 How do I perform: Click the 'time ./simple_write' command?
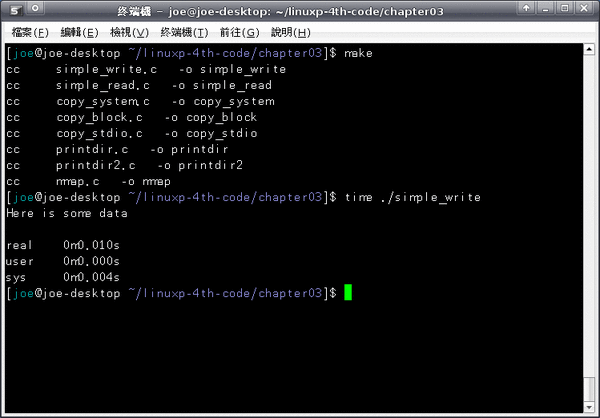tap(412, 198)
